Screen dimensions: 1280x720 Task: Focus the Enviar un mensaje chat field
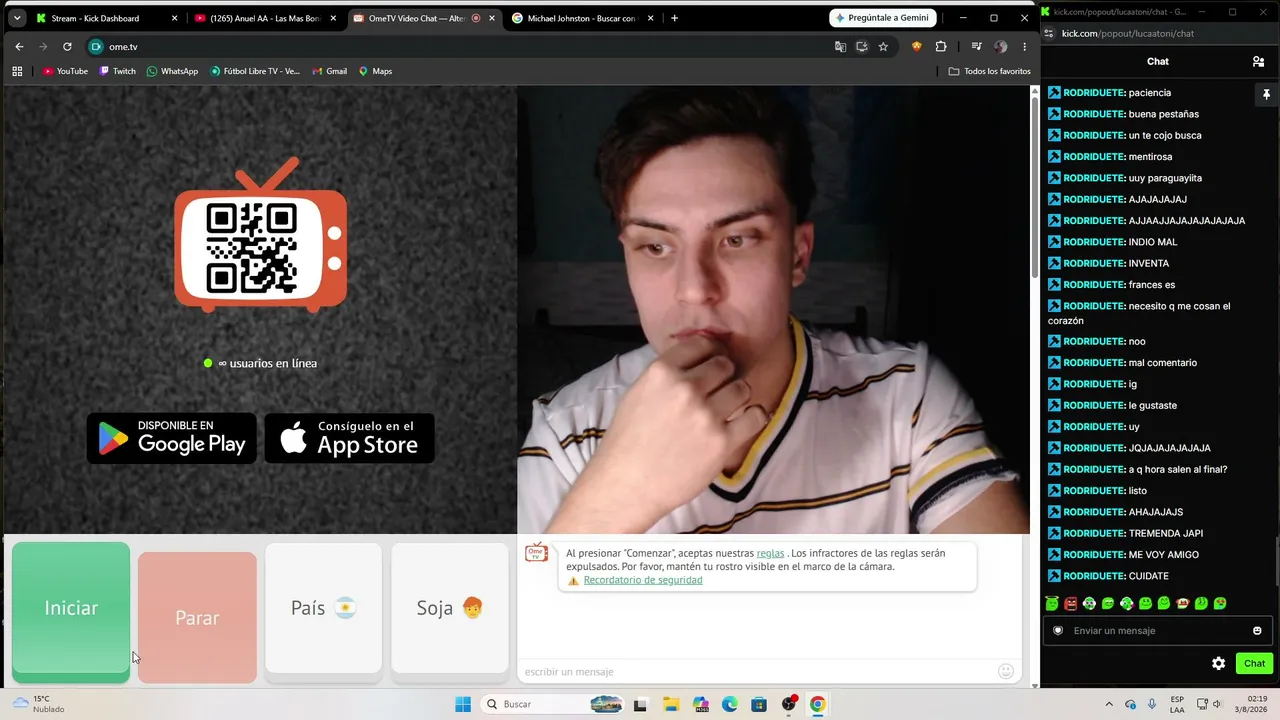[1158, 630]
